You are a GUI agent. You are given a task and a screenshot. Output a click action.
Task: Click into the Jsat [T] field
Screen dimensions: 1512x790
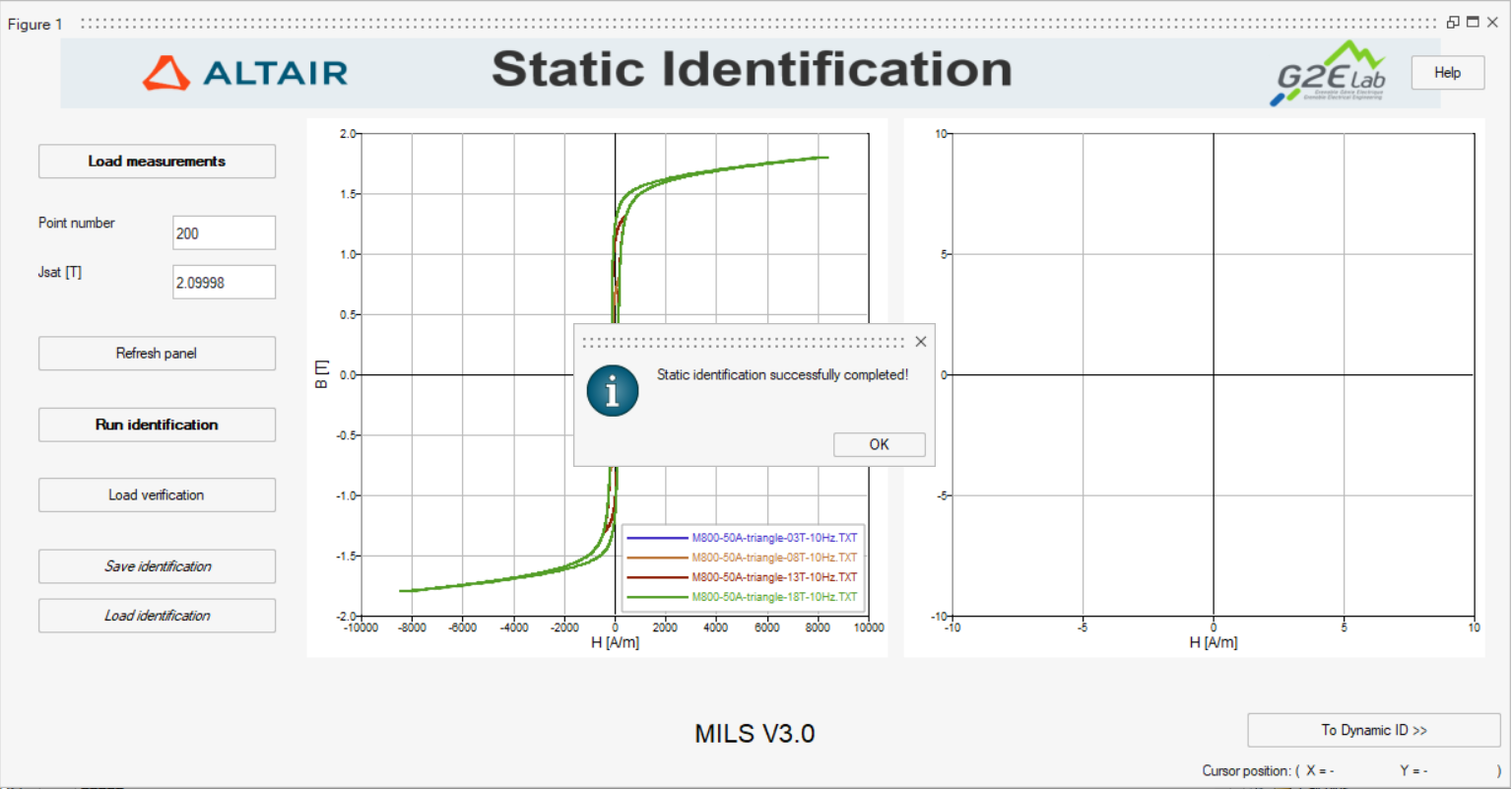pyautogui.click(x=224, y=283)
